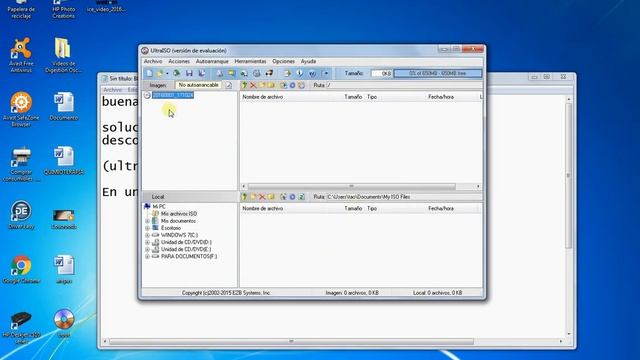Screen dimensions: 640x360
Task: Click red X delete in Local toolbar
Action: (262, 197)
